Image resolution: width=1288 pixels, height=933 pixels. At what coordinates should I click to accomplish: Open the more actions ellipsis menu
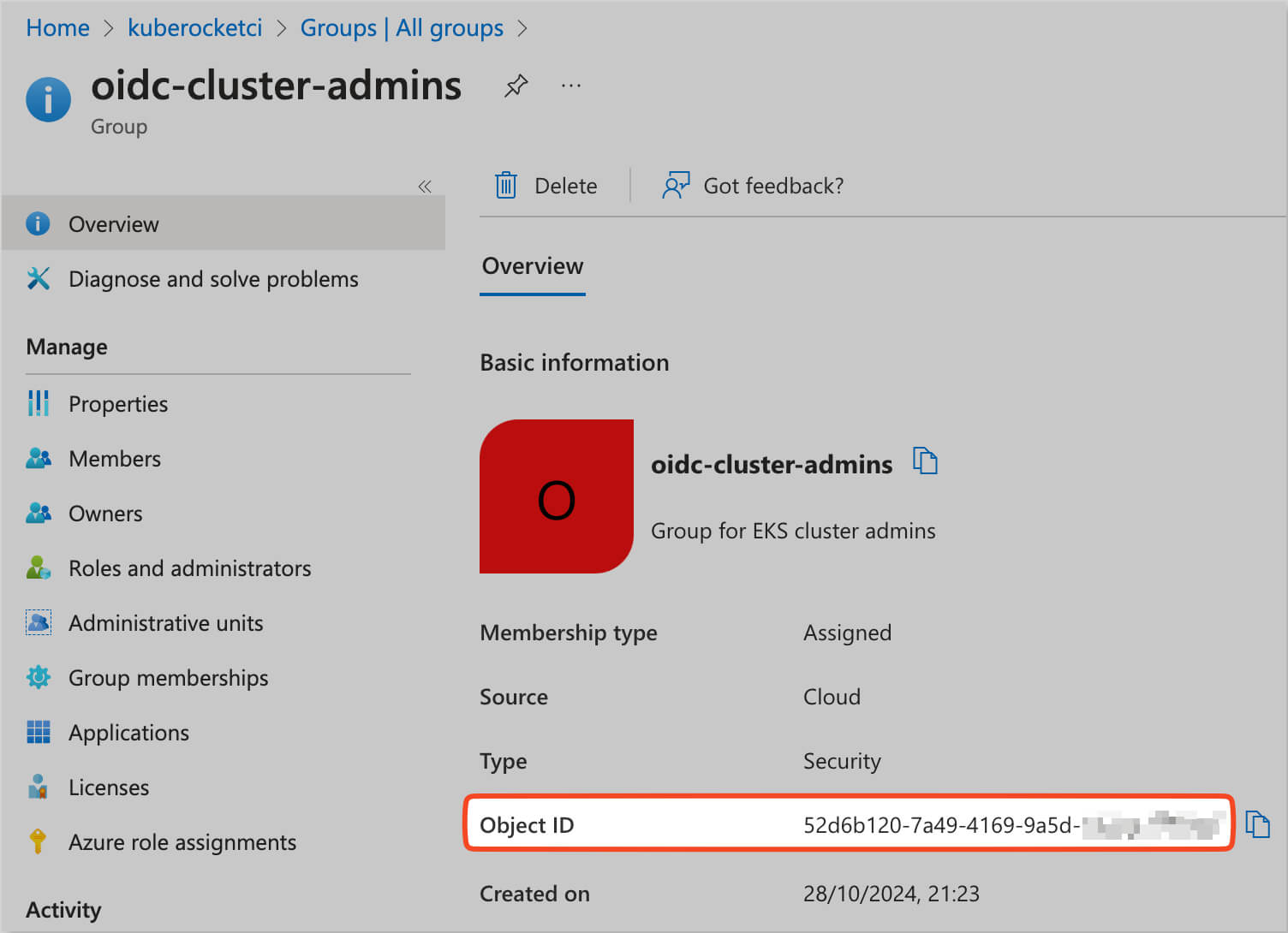tap(570, 85)
